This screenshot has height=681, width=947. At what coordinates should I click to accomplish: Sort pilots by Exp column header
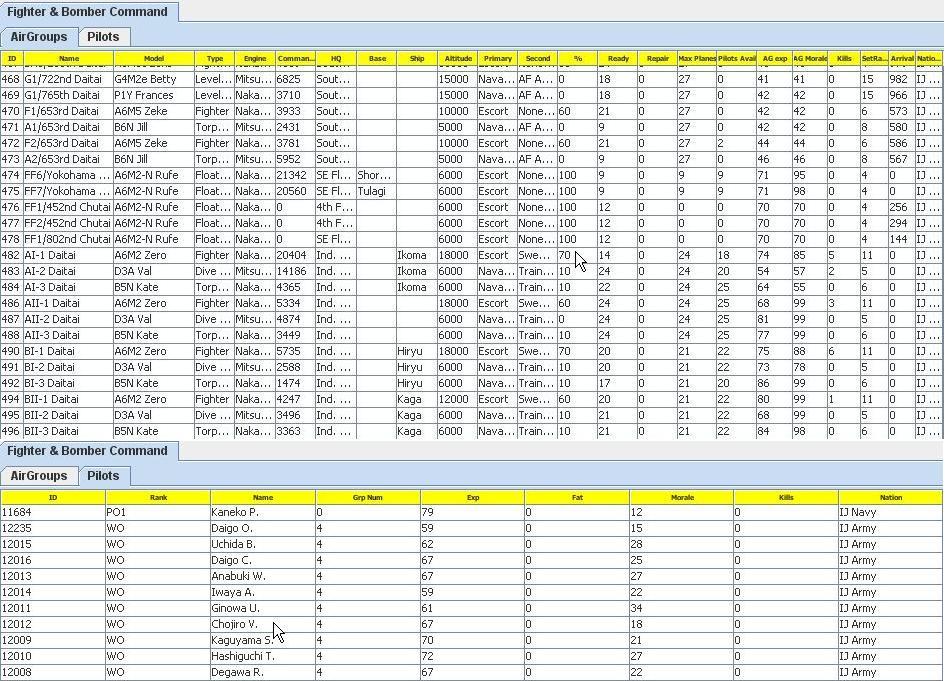coord(473,497)
